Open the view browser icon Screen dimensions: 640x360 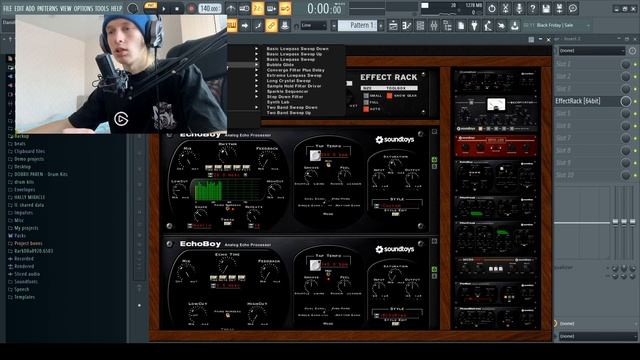pyautogui.click(x=447, y=26)
